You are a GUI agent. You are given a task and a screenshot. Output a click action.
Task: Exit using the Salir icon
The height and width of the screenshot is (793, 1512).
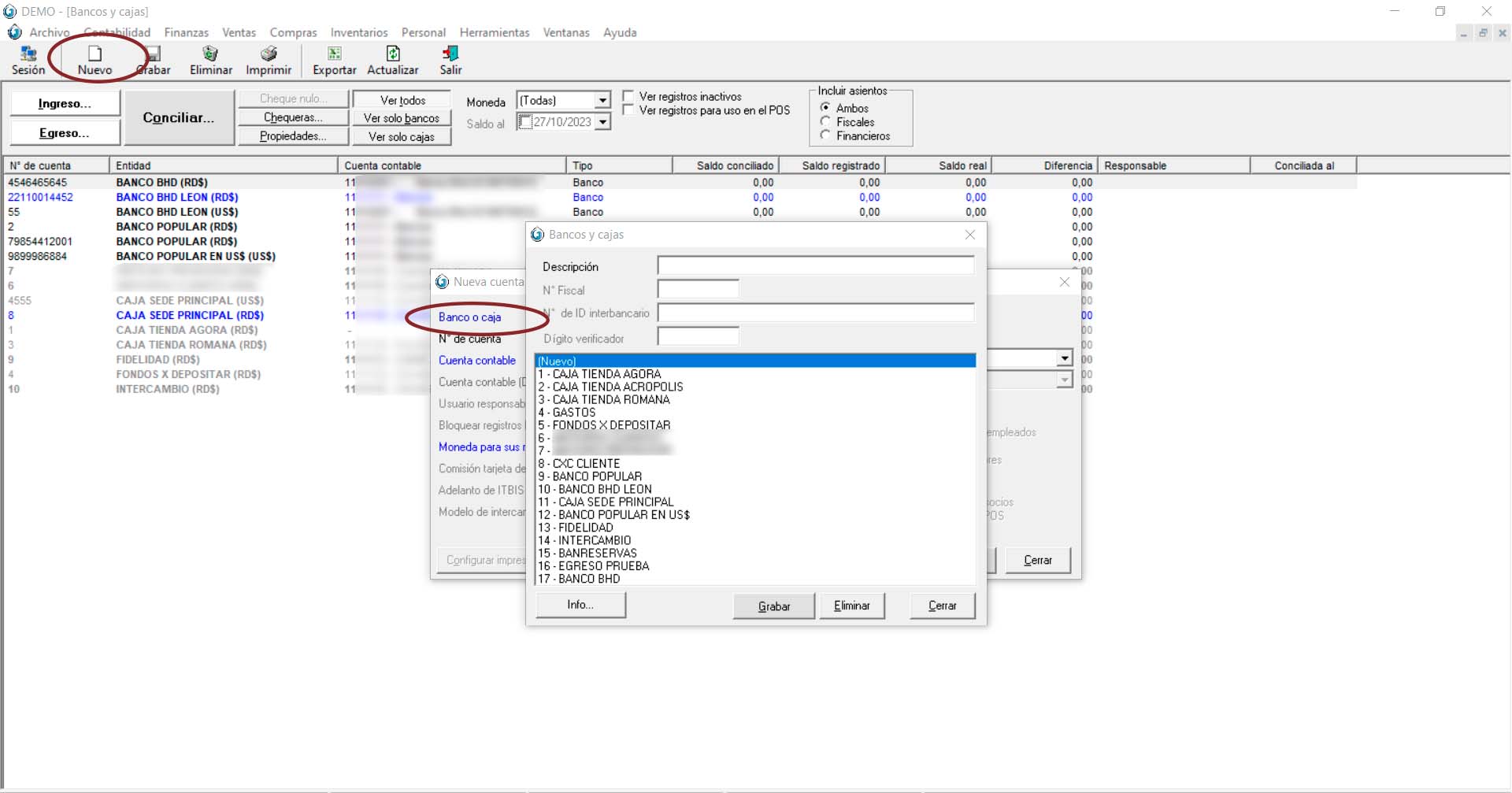(x=450, y=54)
